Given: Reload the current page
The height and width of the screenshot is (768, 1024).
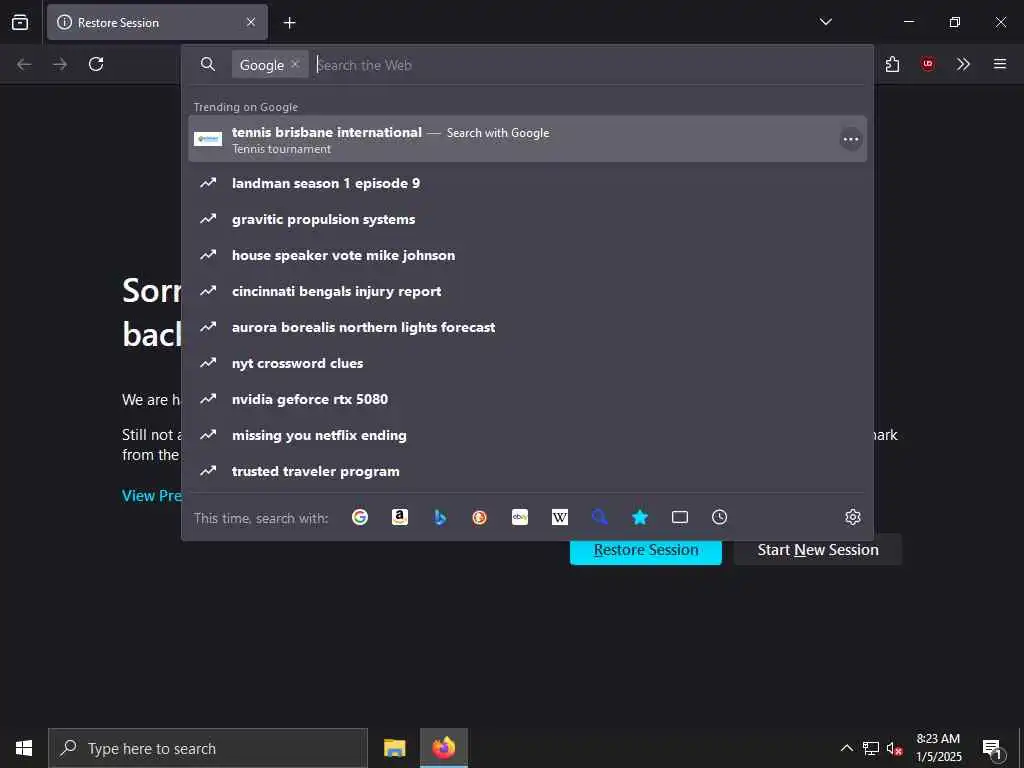Looking at the screenshot, I should tap(96, 64).
